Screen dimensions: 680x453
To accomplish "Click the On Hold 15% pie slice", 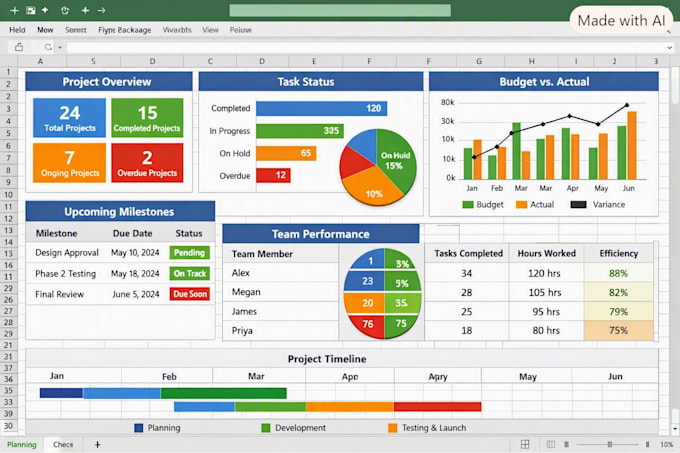I will tap(397, 161).
